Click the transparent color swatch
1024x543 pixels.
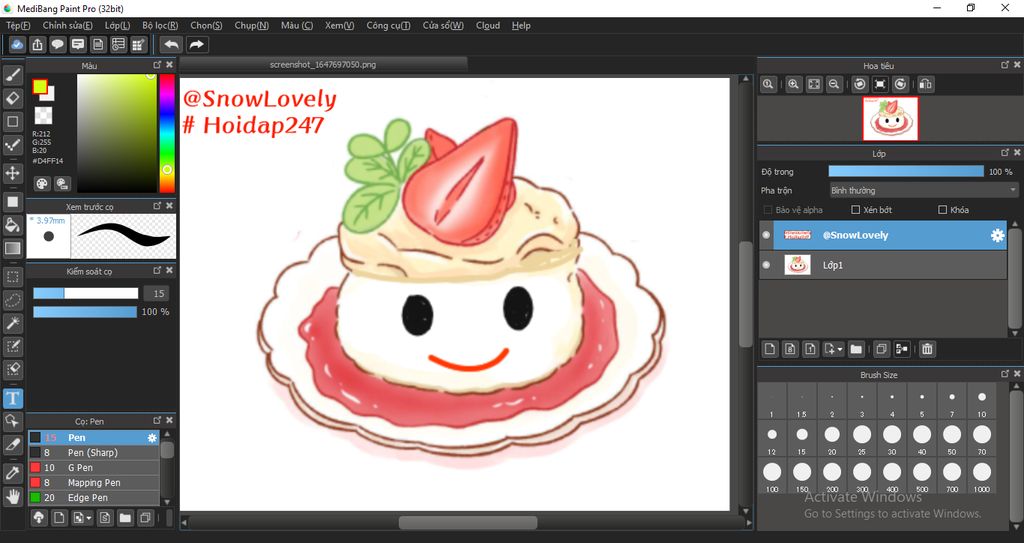tap(43, 115)
